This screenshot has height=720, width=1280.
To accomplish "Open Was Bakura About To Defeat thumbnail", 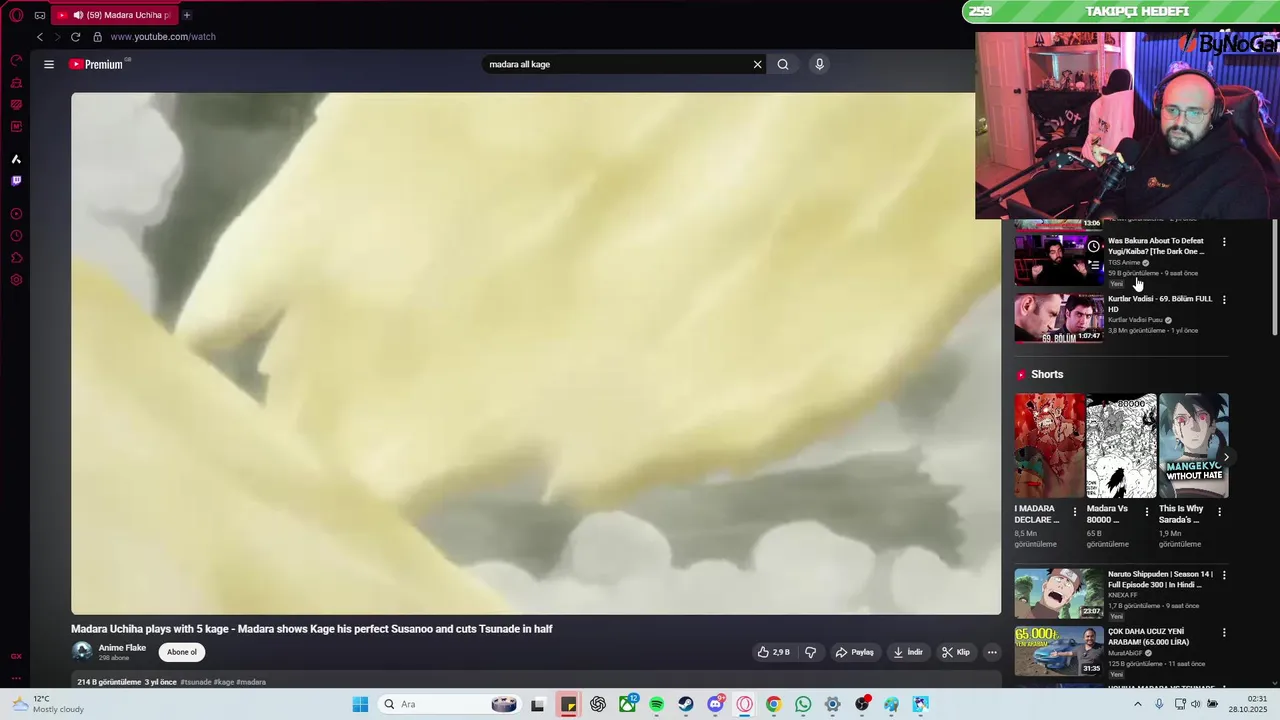I will coord(1059,260).
